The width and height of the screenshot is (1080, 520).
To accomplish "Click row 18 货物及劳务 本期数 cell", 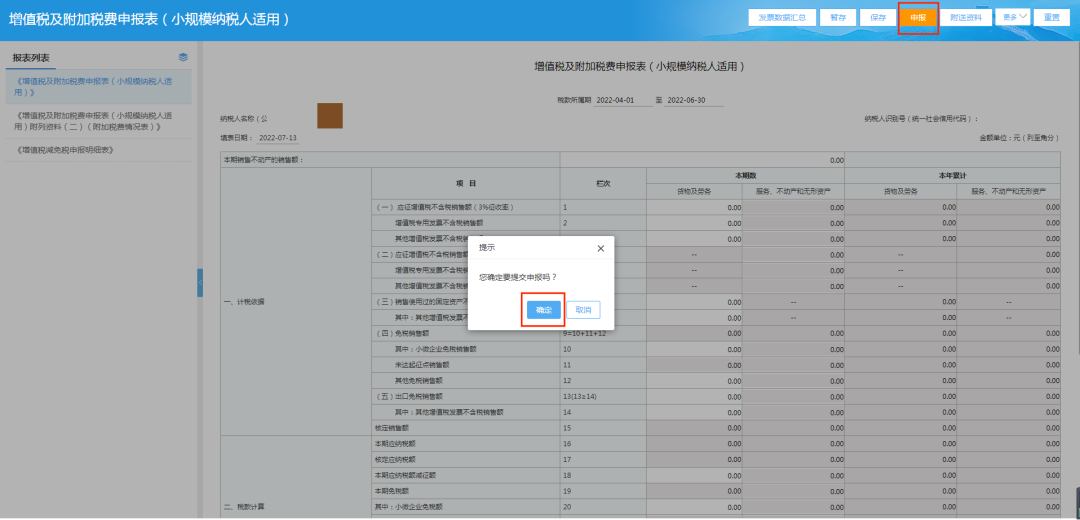I will click(x=694, y=475).
